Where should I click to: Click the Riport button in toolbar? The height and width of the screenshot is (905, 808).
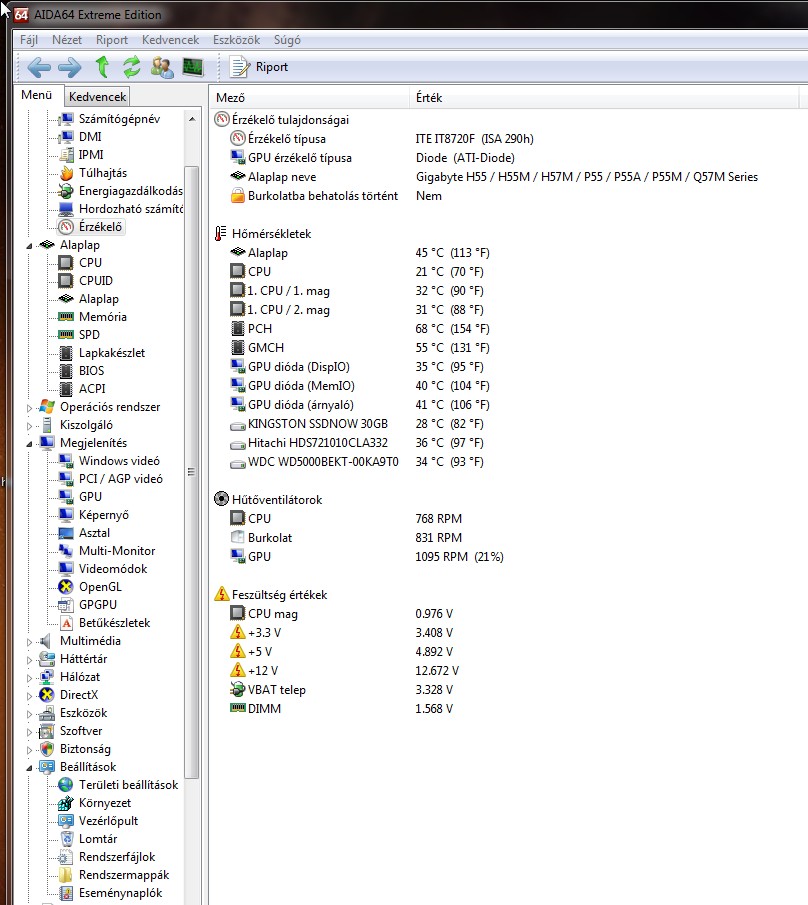click(259, 67)
